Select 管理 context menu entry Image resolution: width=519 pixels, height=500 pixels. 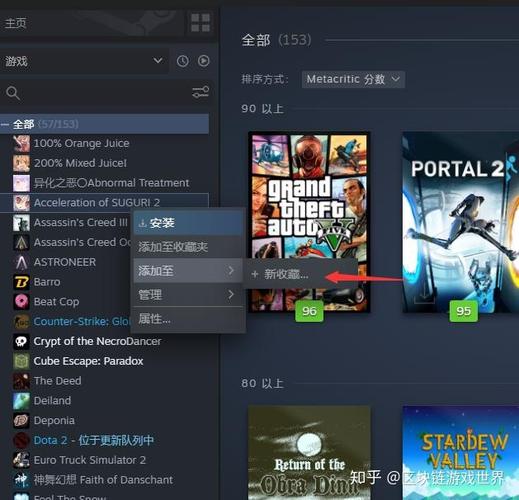click(x=188, y=295)
